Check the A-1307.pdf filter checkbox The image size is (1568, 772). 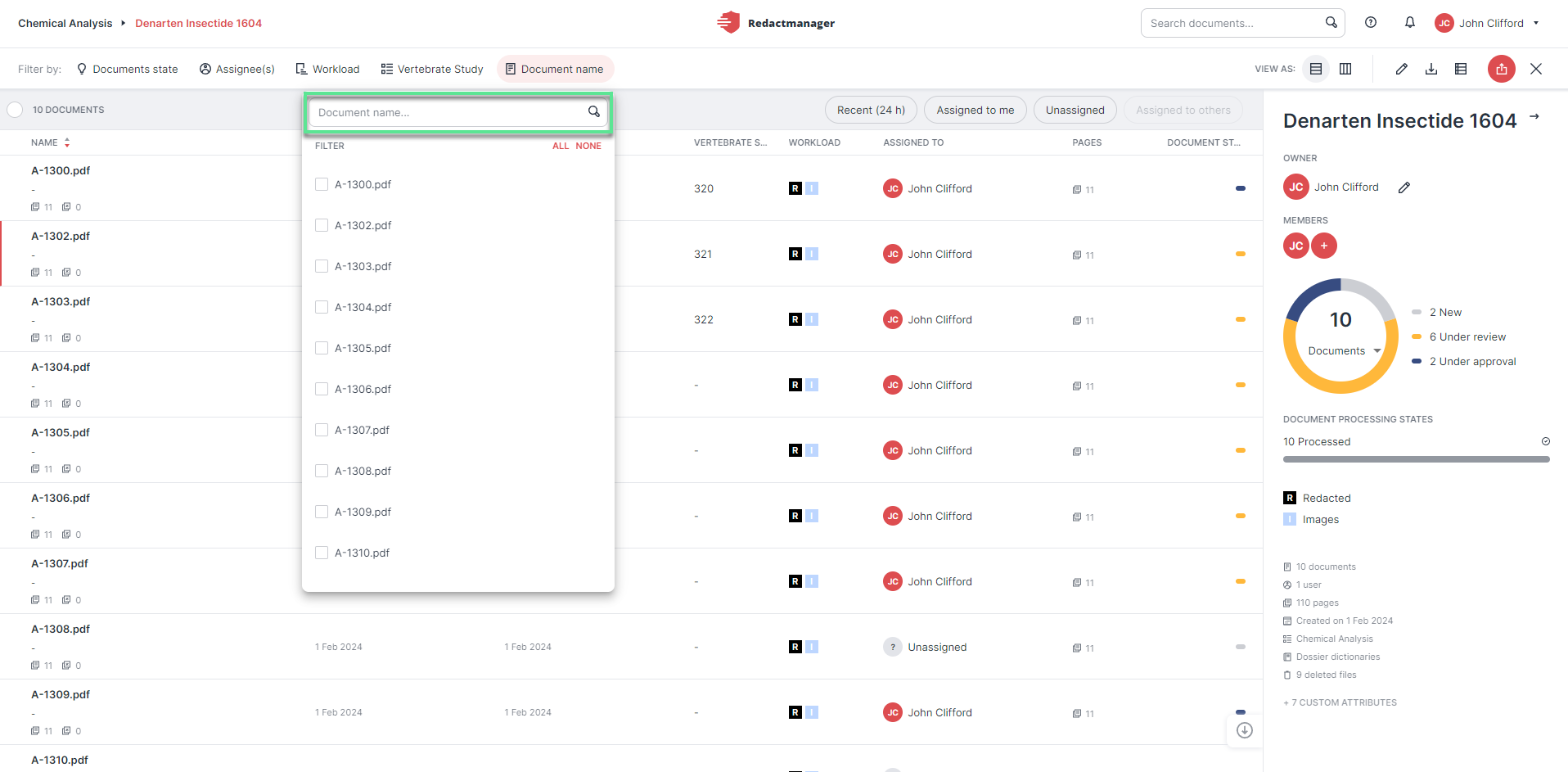[x=322, y=430]
